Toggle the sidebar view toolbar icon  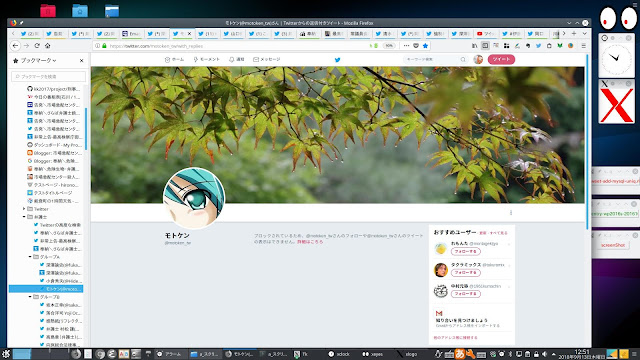click(485, 46)
